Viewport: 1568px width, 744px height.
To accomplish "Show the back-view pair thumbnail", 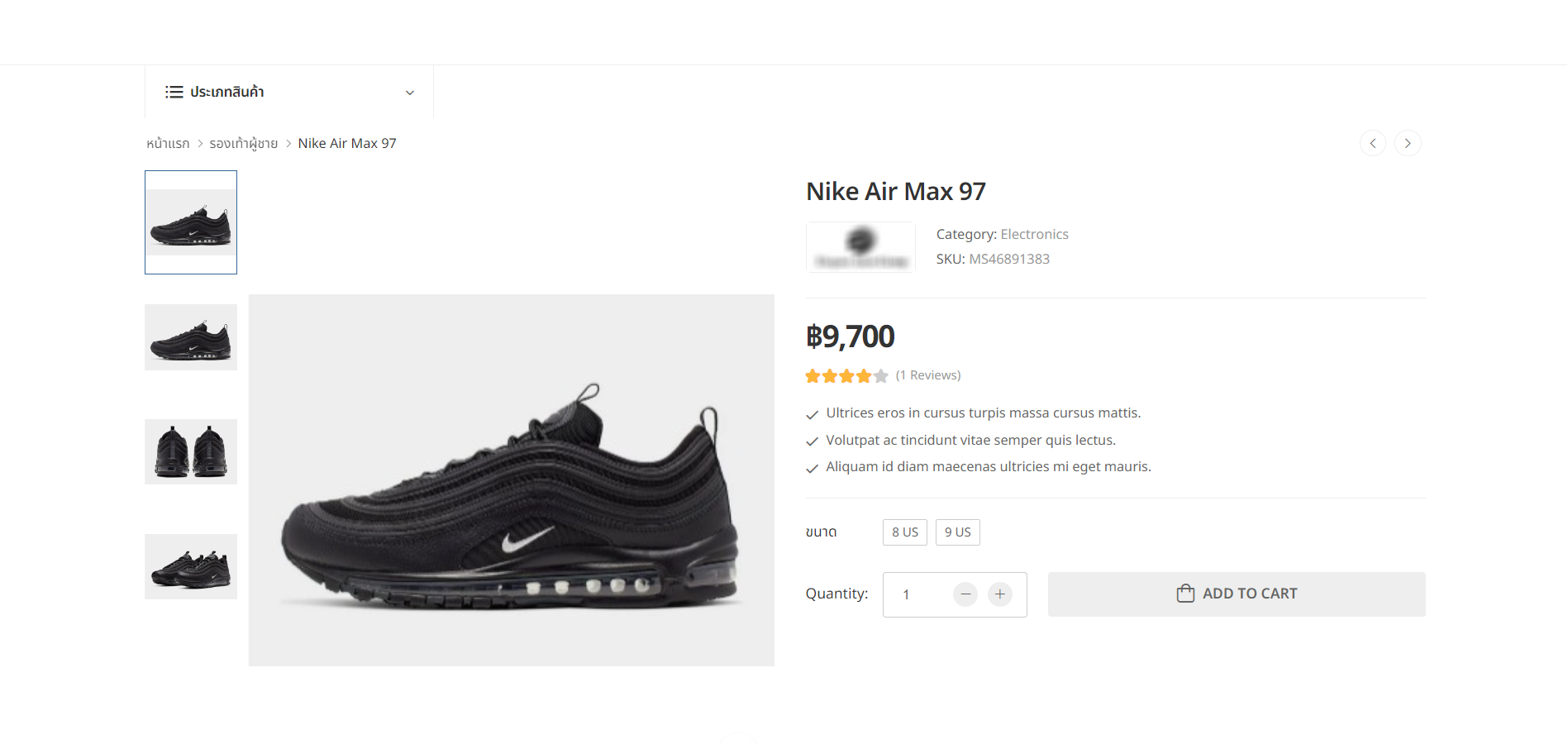I will coord(191,451).
